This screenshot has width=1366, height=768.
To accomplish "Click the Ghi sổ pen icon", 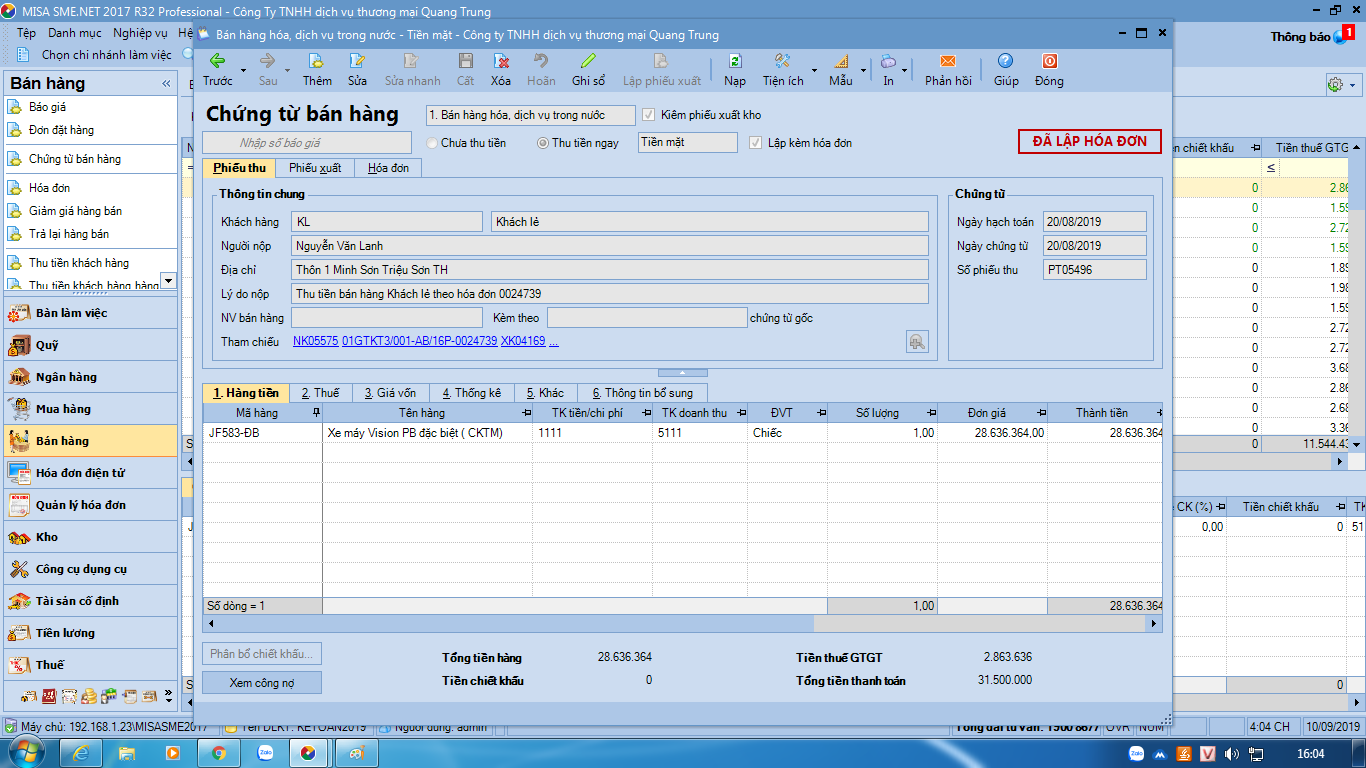I will [x=588, y=61].
